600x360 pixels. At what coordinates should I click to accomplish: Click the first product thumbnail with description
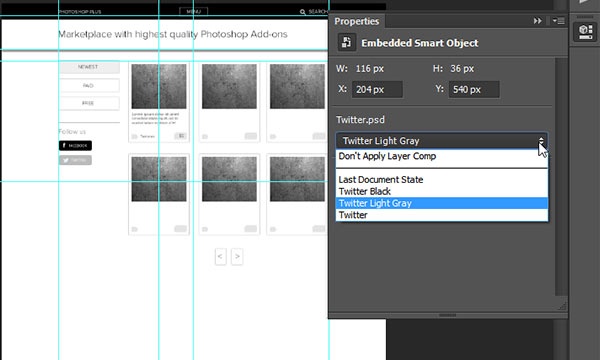tap(159, 86)
